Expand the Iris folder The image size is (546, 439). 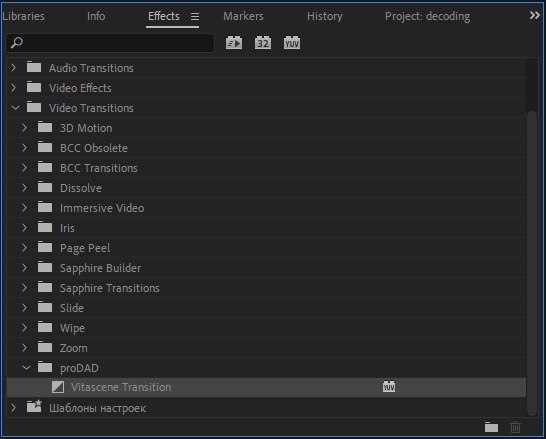tap(24, 228)
